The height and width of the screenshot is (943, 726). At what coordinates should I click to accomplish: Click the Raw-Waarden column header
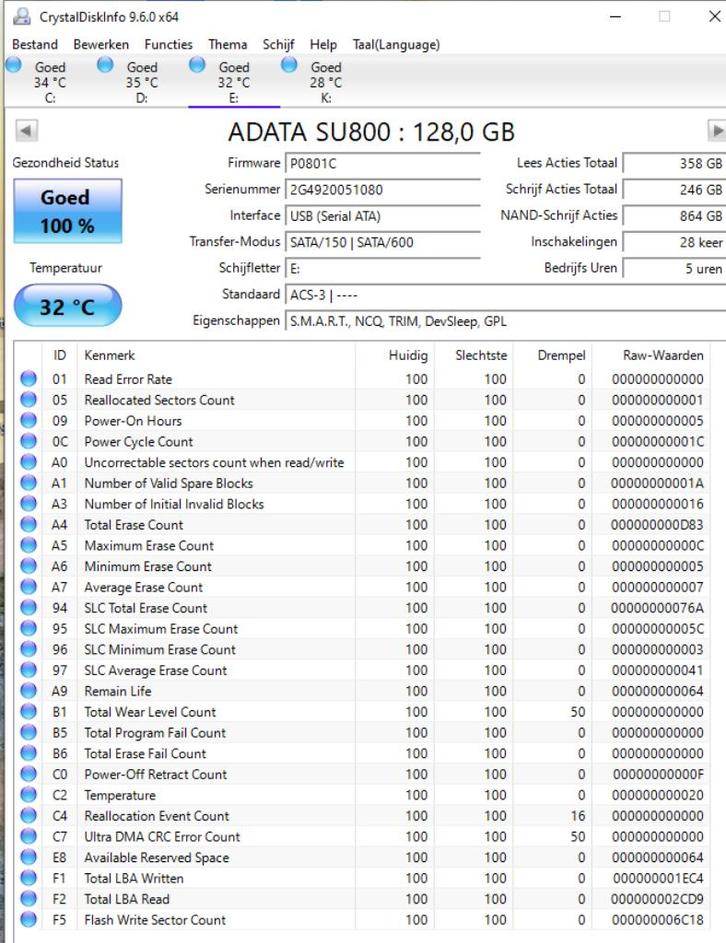(651, 355)
